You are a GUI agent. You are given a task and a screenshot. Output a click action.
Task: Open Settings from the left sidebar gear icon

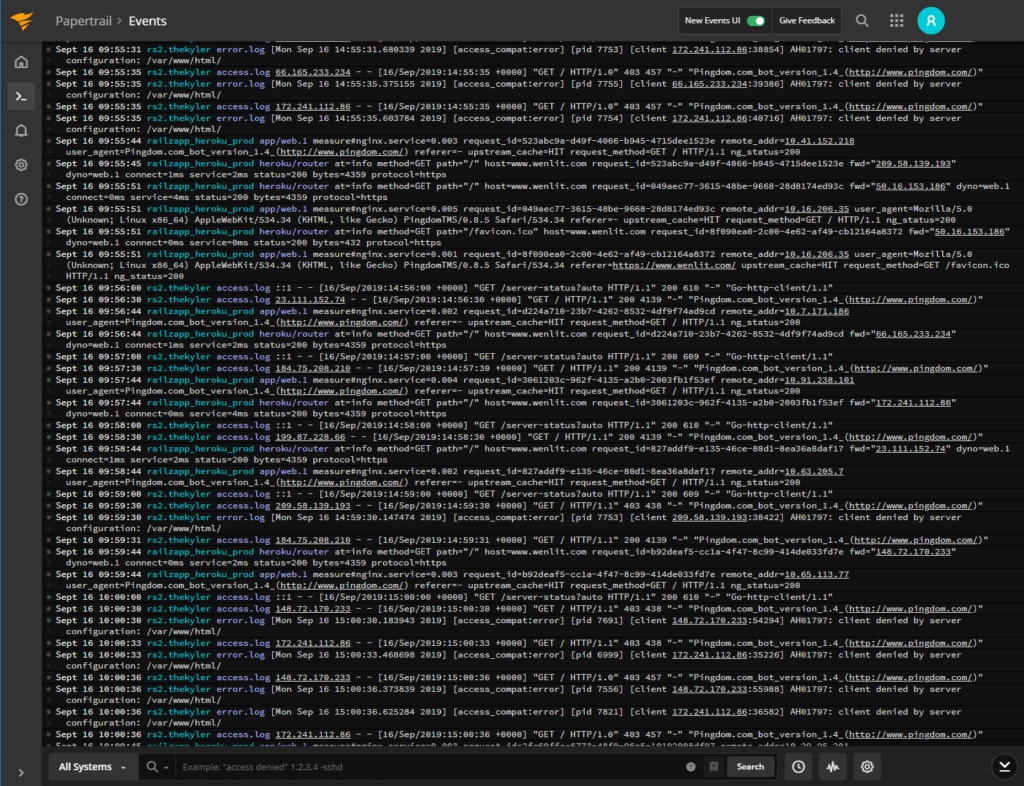(21, 165)
